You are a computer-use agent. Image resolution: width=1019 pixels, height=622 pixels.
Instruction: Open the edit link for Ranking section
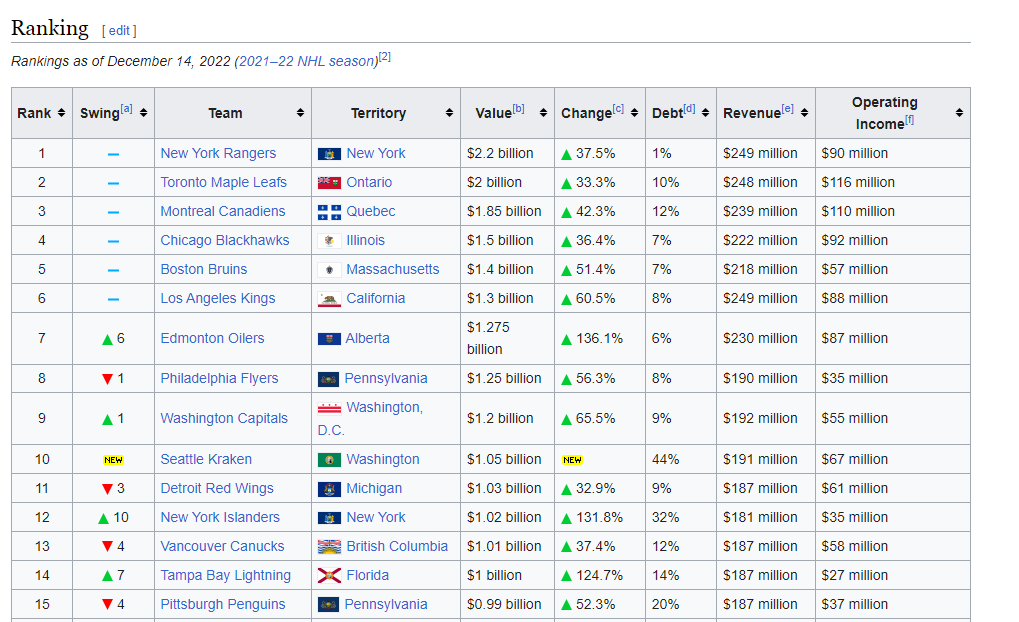tap(119, 31)
